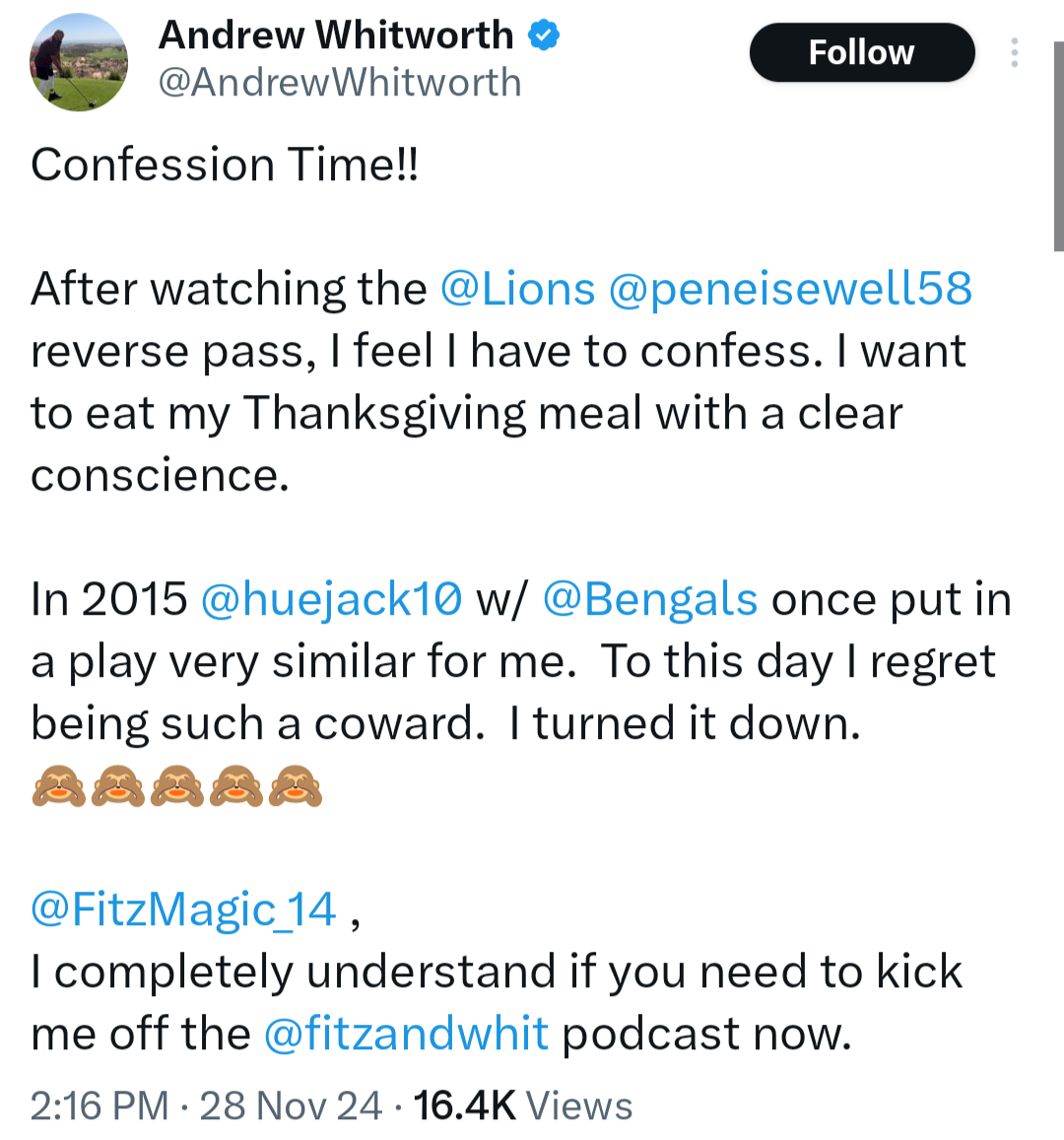Open the @huejack10 mention

(x=331, y=599)
